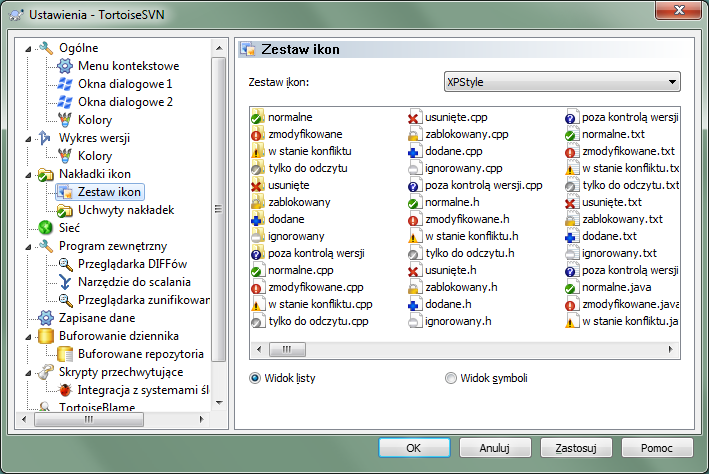709x474 pixels.
Task: Click the icon beside Uchwyty nakładek
Action: click(x=65, y=210)
